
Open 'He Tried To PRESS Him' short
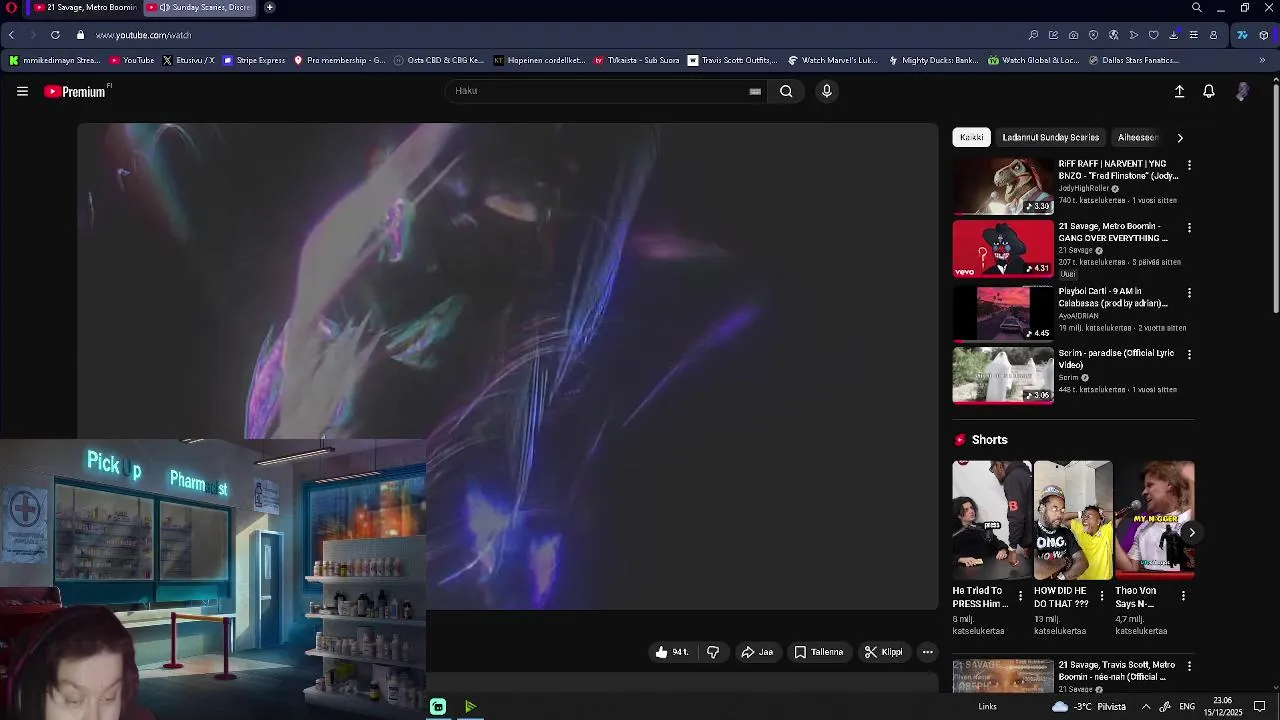(x=992, y=520)
